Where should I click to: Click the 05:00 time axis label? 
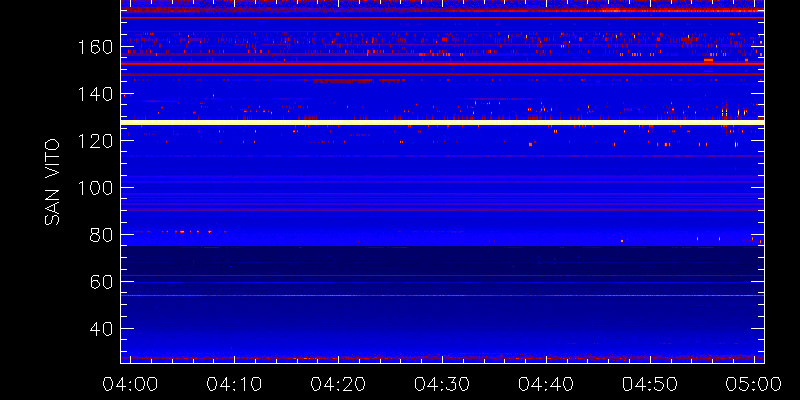coord(754,384)
